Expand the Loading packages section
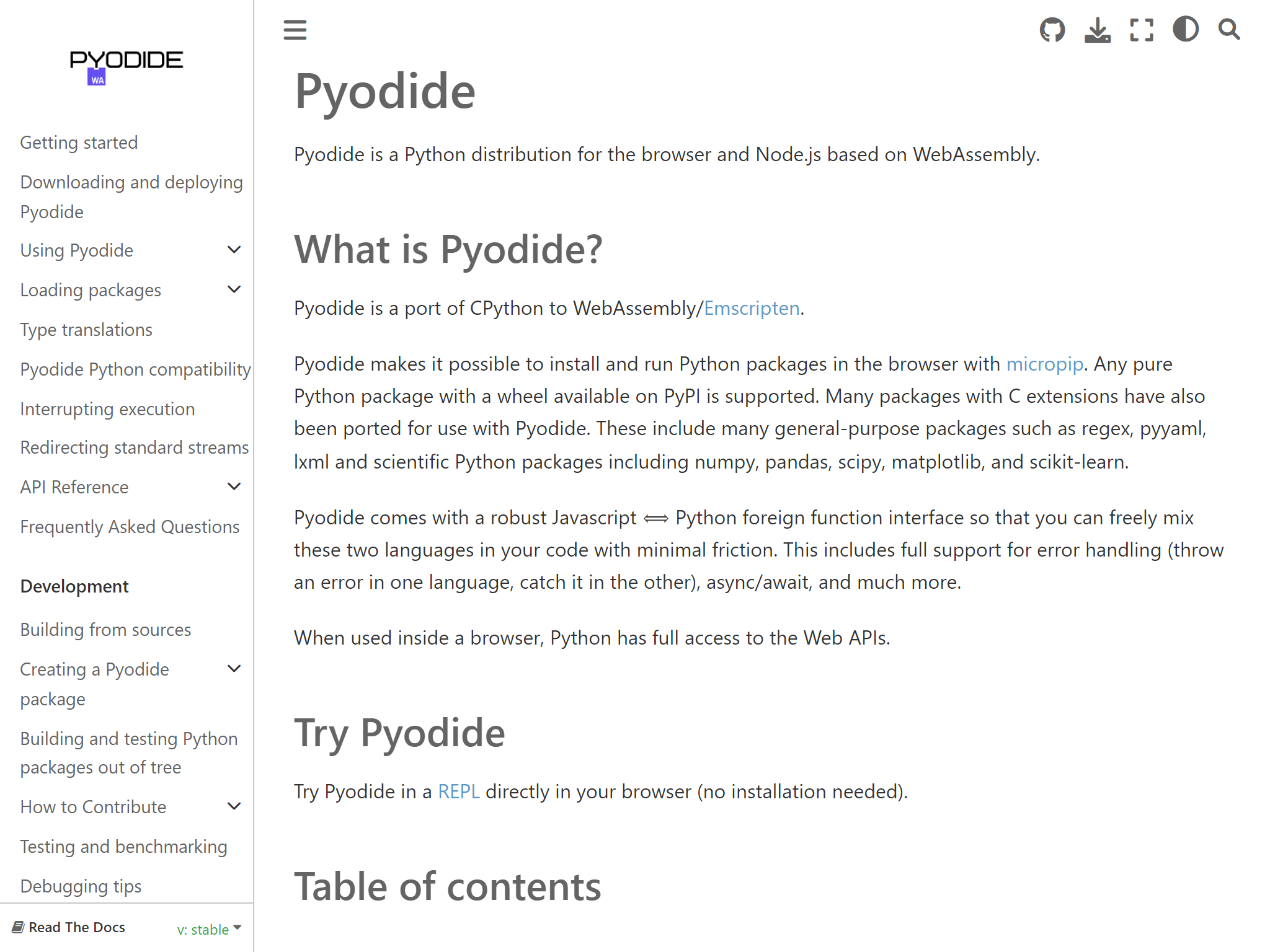This screenshot has height=952, width=1270. pyautogui.click(x=234, y=289)
